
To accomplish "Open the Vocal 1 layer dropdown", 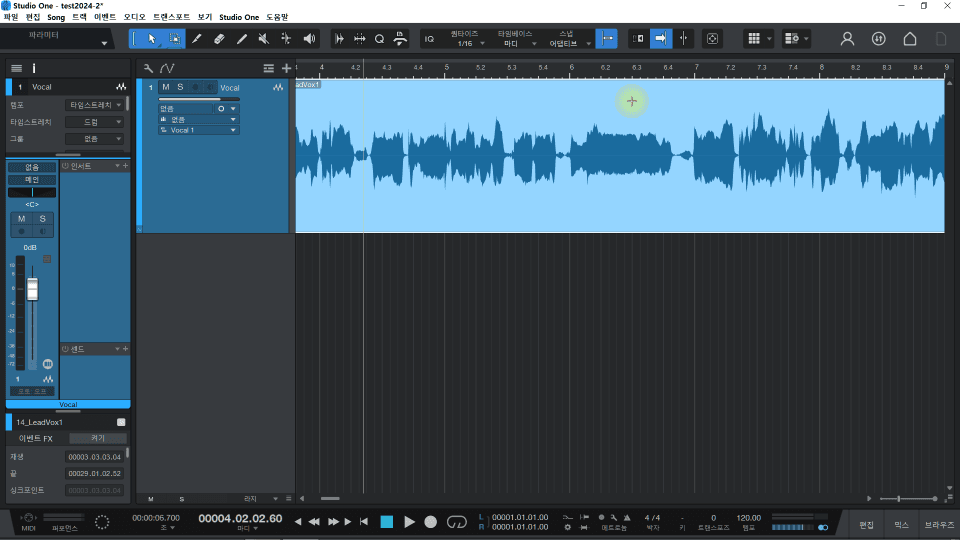I will coord(198,130).
